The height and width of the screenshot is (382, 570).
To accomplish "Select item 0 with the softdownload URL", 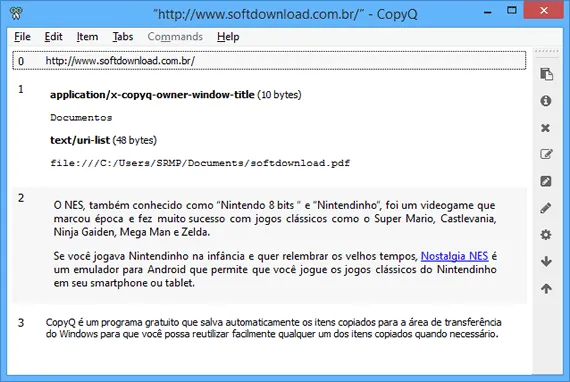I will 269,61.
